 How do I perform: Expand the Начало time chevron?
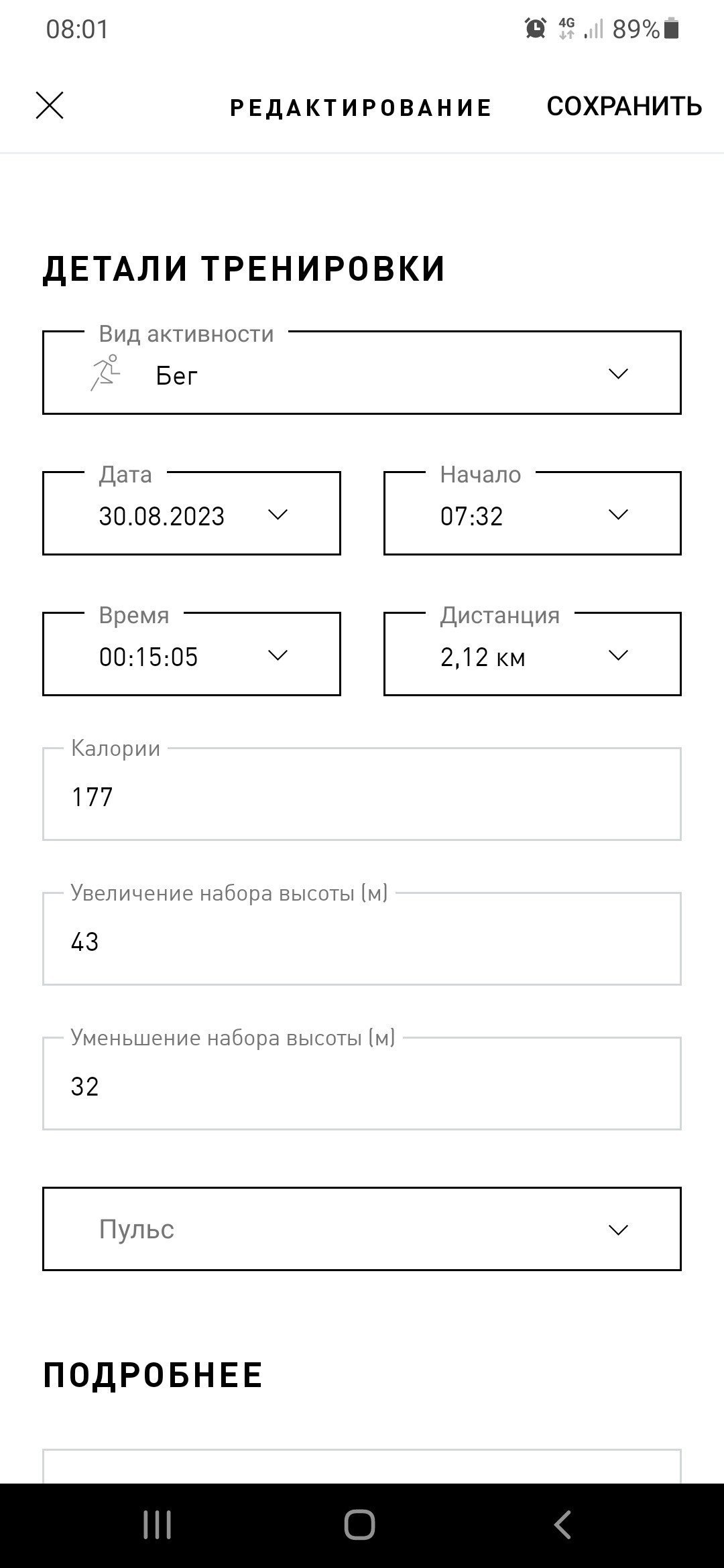(x=618, y=515)
